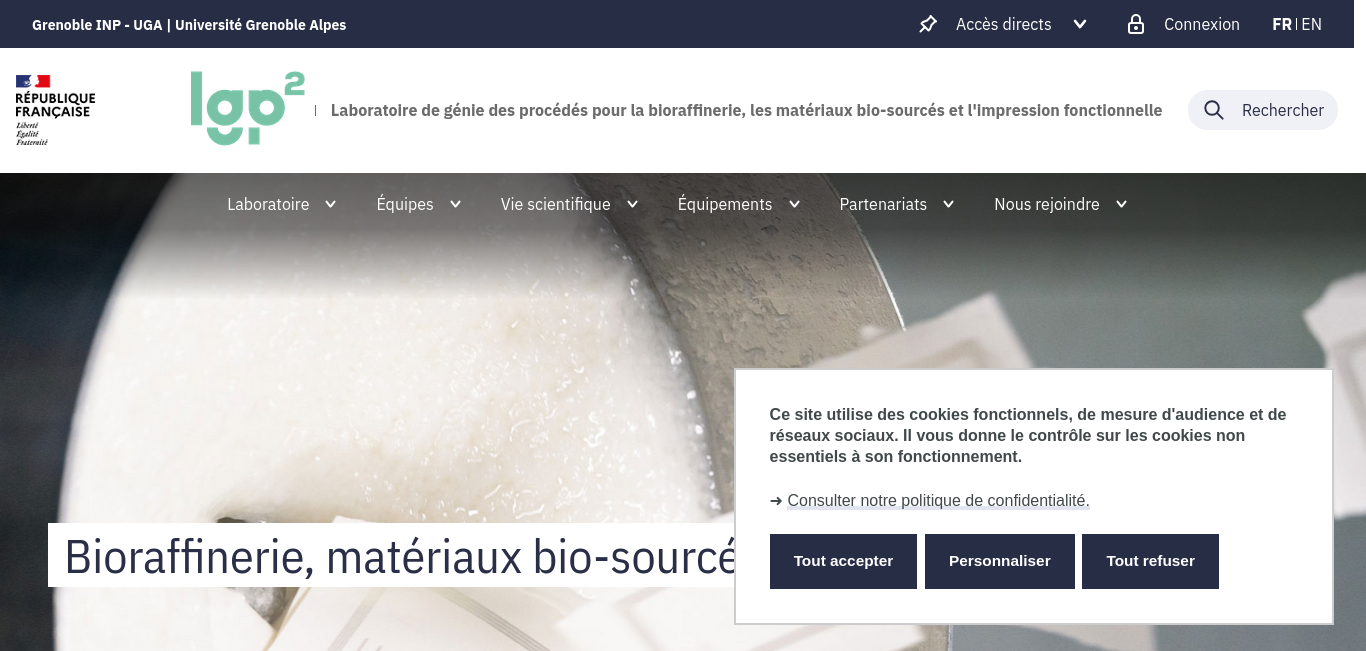
Task: Click the République Française logo
Action: (x=55, y=110)
